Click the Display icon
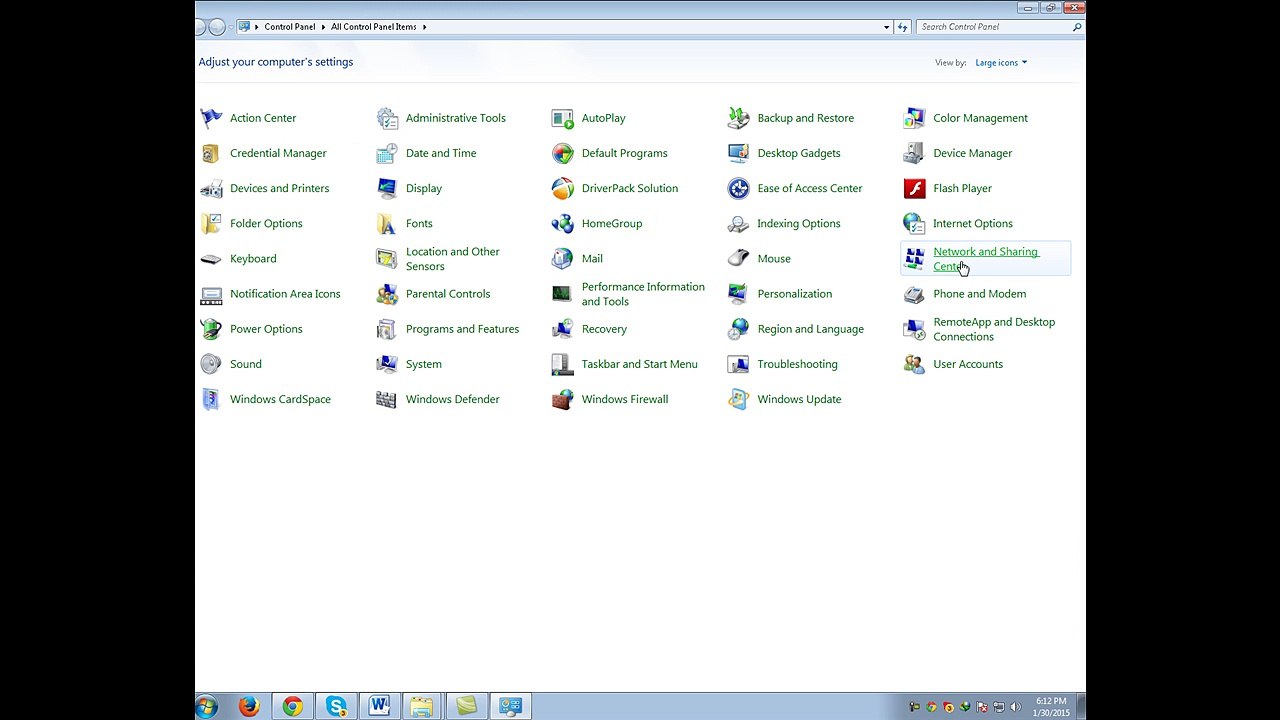 387,188
